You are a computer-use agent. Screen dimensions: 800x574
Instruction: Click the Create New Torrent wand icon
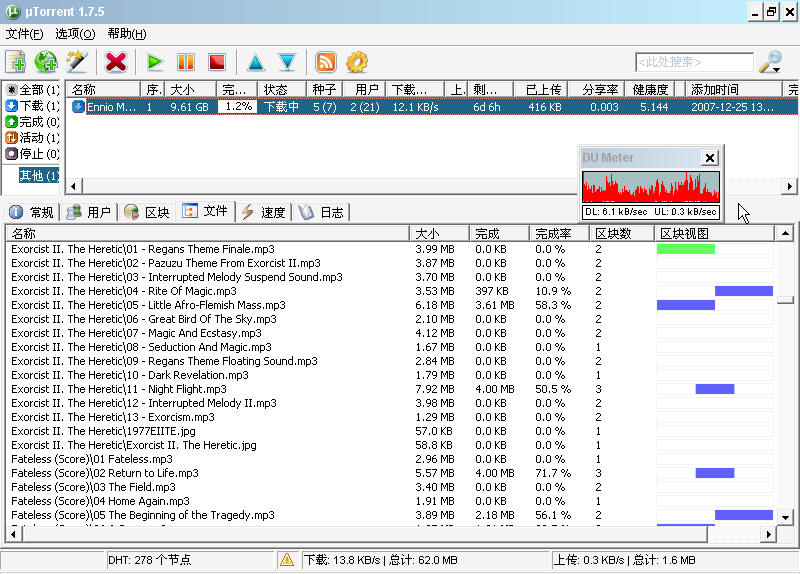click(77, 62)
